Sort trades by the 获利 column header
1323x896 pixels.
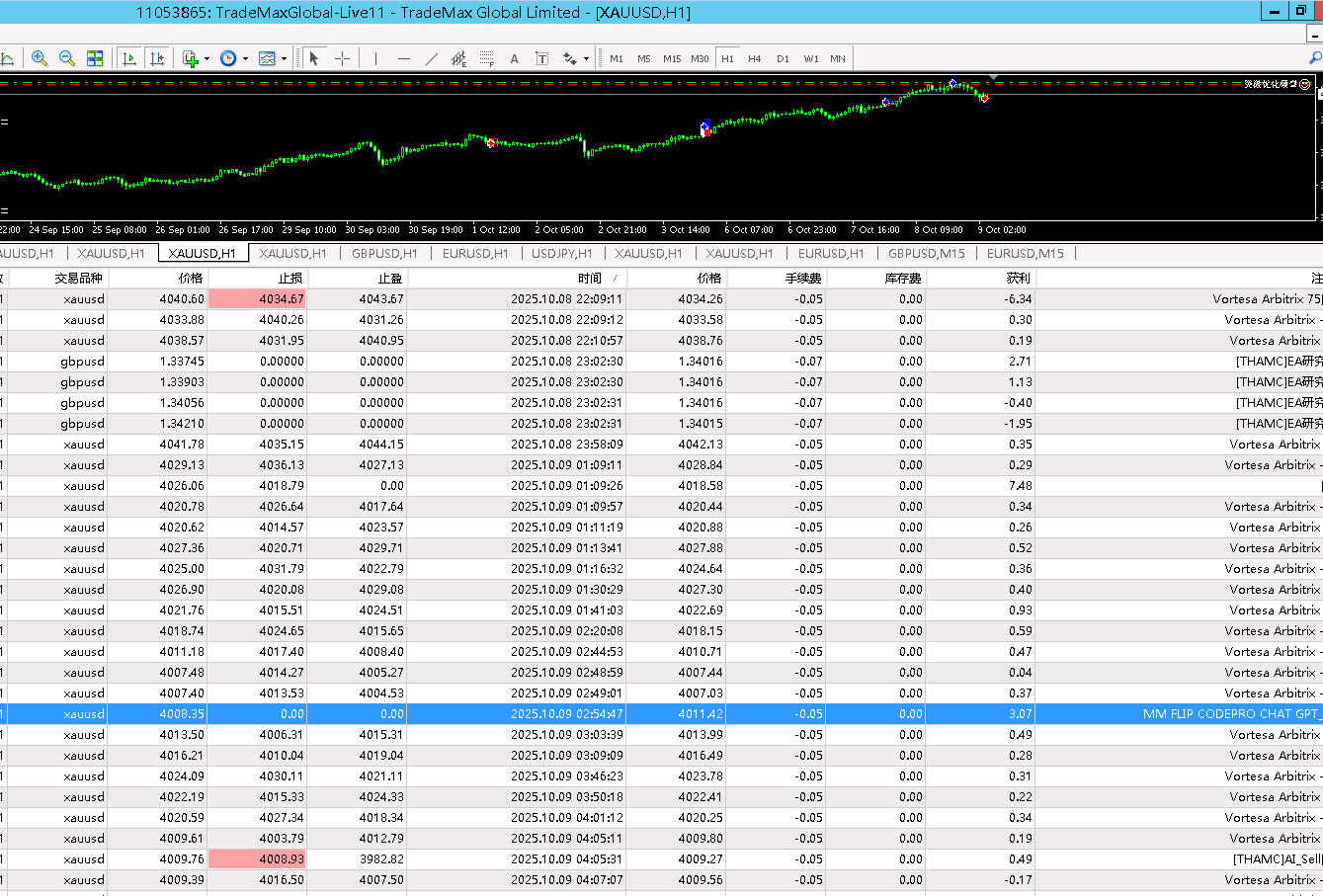(1018, 279)
